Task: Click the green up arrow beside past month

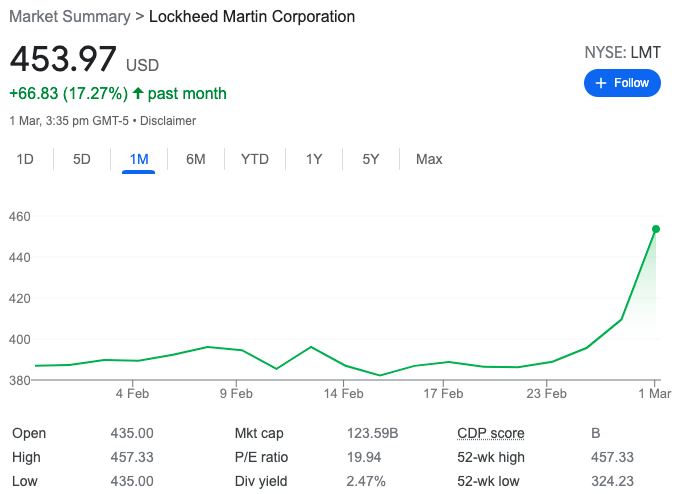Action: [138, 94]
